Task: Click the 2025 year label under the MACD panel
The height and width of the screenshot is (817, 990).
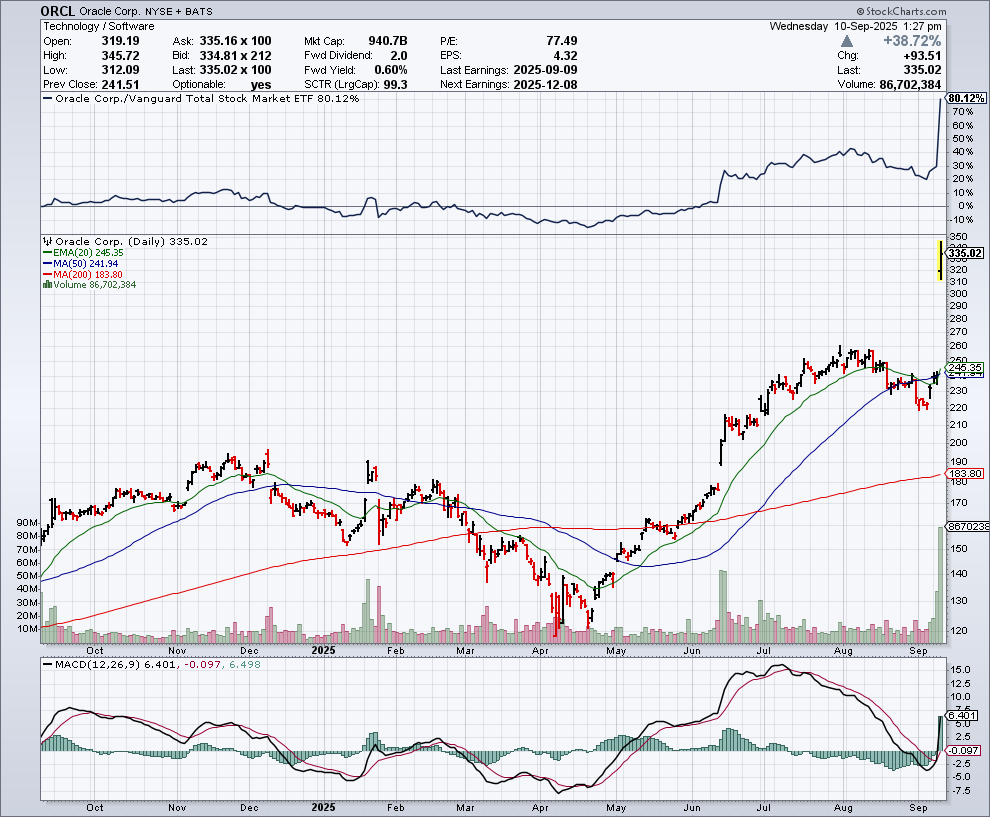Action: pyautogui.click(x=323, y=808)
